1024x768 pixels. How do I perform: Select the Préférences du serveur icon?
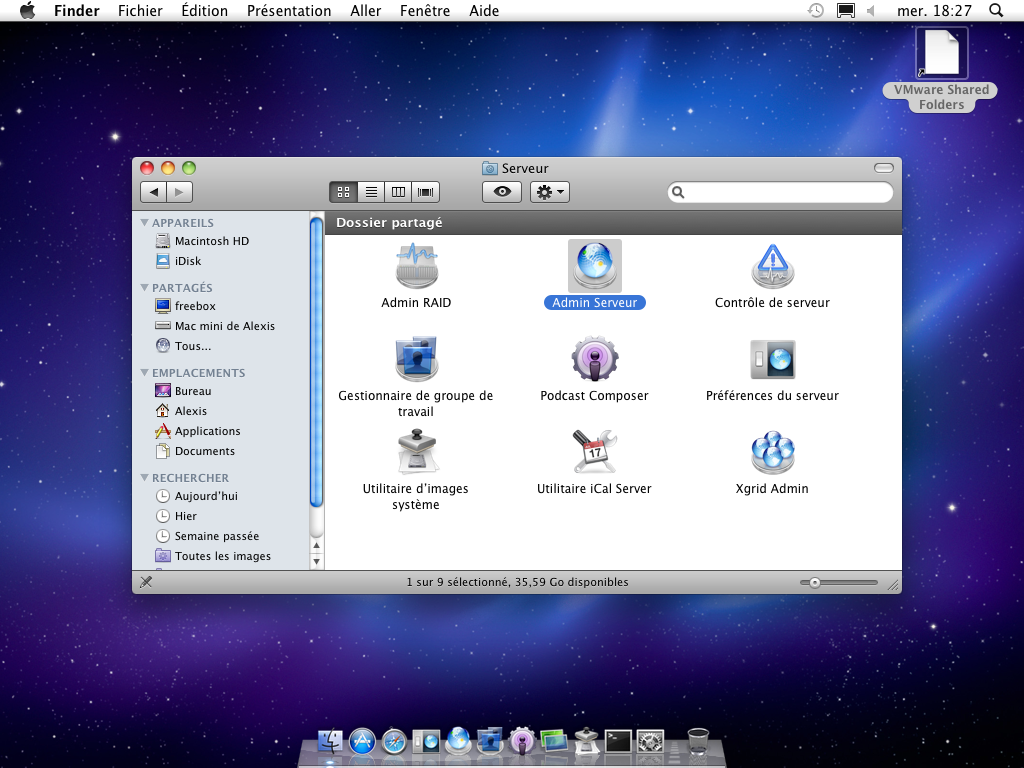click(773, 359)
